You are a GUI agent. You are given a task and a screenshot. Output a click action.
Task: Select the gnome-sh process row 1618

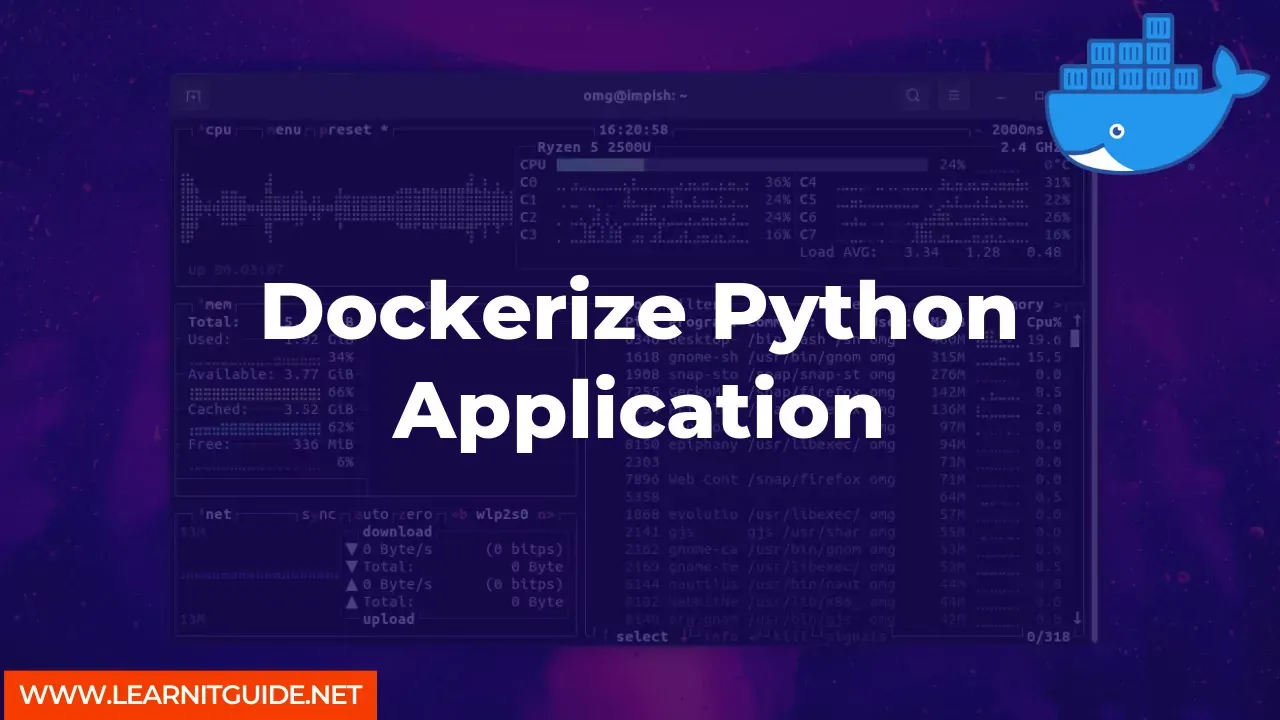click(842, 357)
